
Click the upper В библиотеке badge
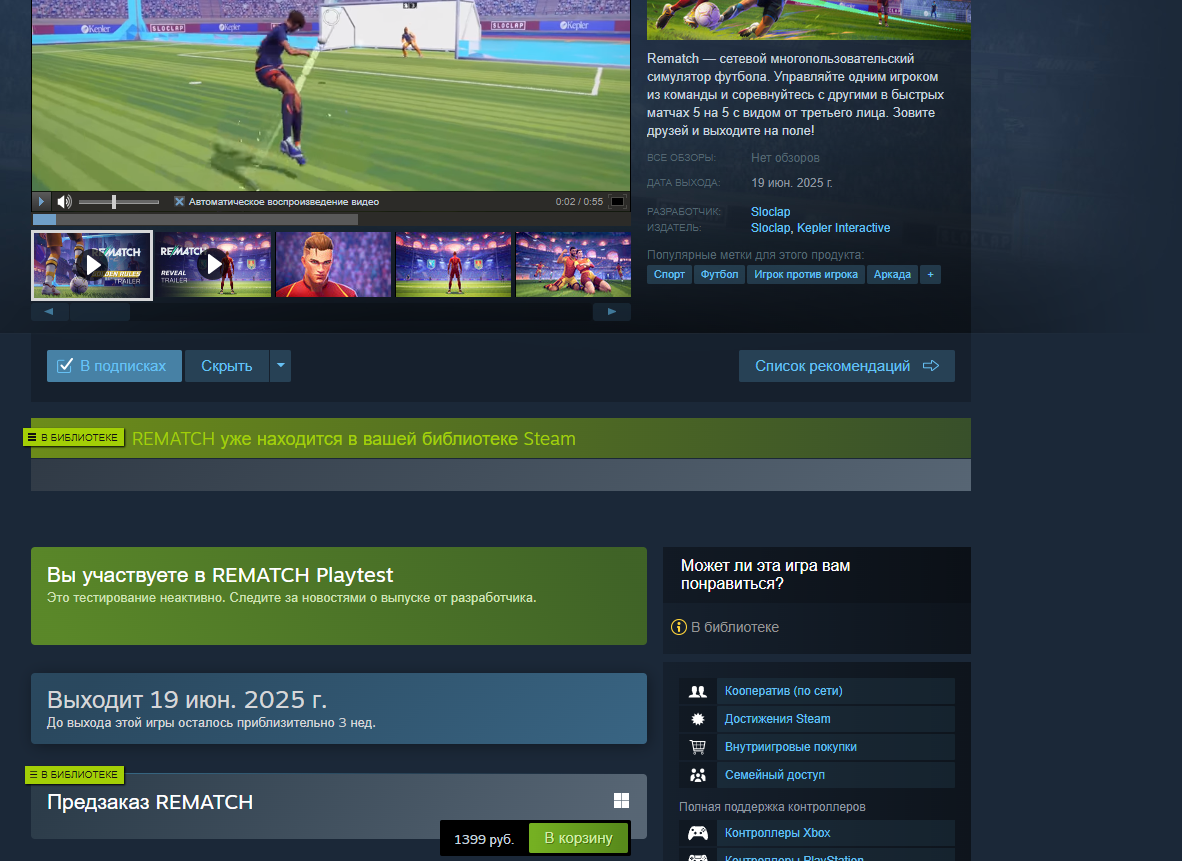[x=73, y=437]
